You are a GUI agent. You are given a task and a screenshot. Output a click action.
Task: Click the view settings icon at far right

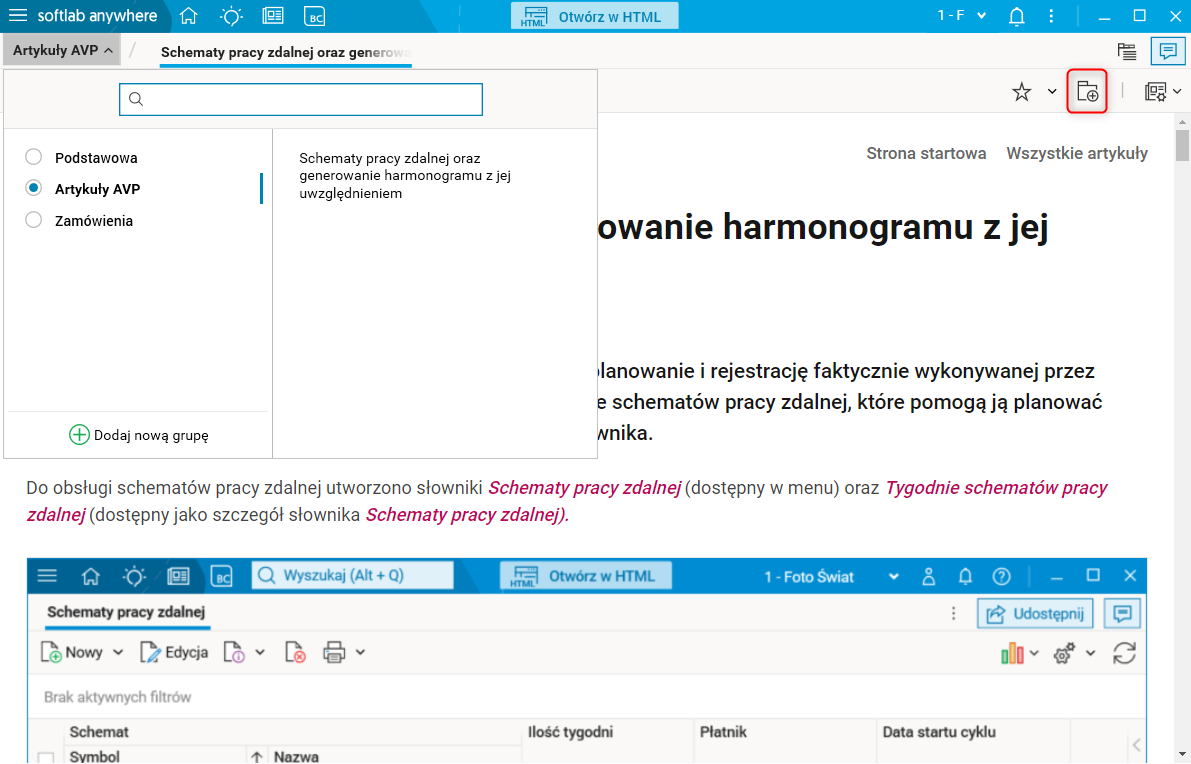tap(1155, 92)
